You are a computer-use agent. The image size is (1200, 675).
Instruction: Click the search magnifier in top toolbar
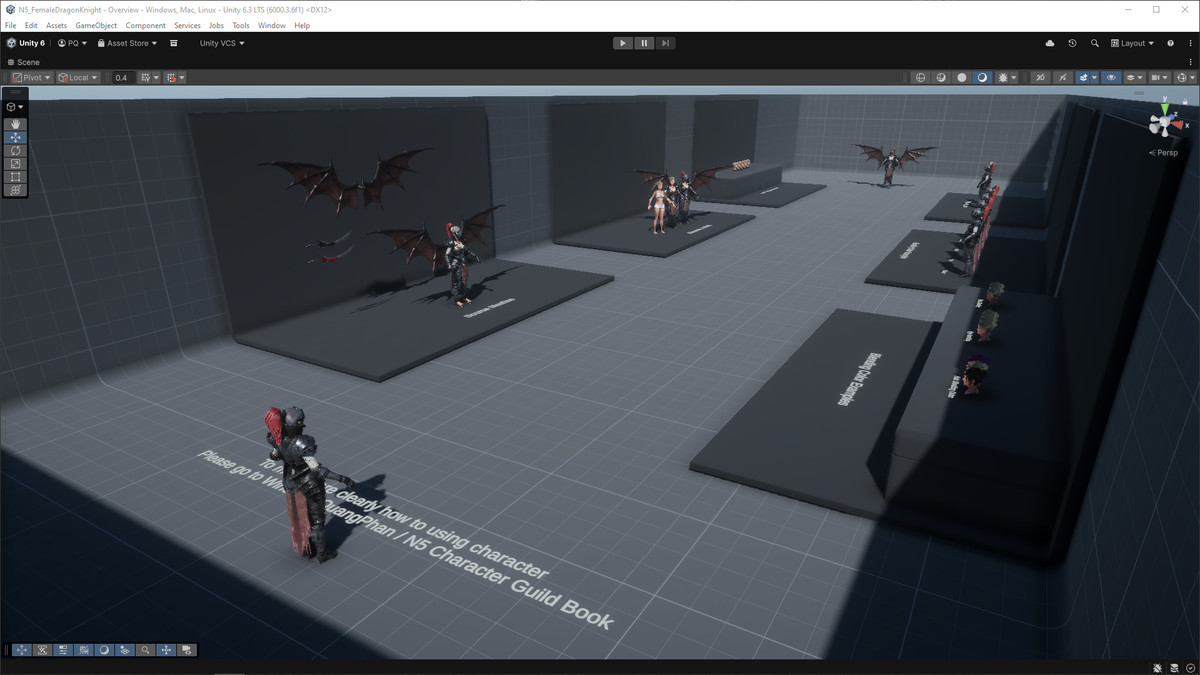click(1094, 43)
